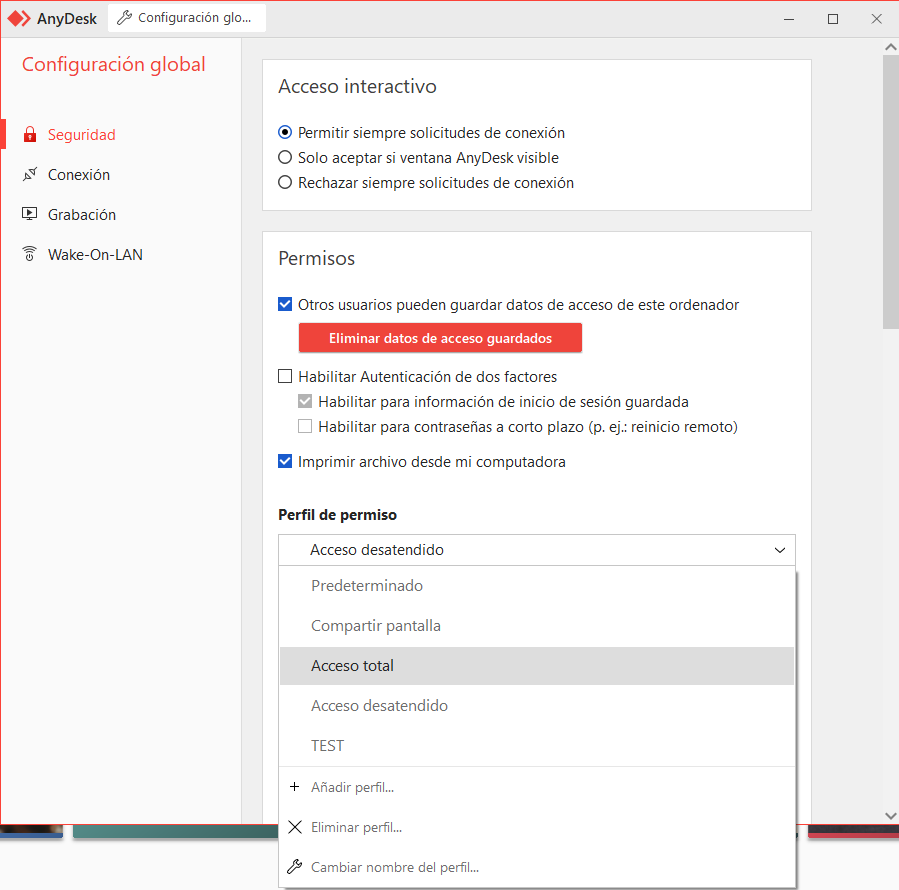
Task: Choose Acceso total profile
Action: 537,666
